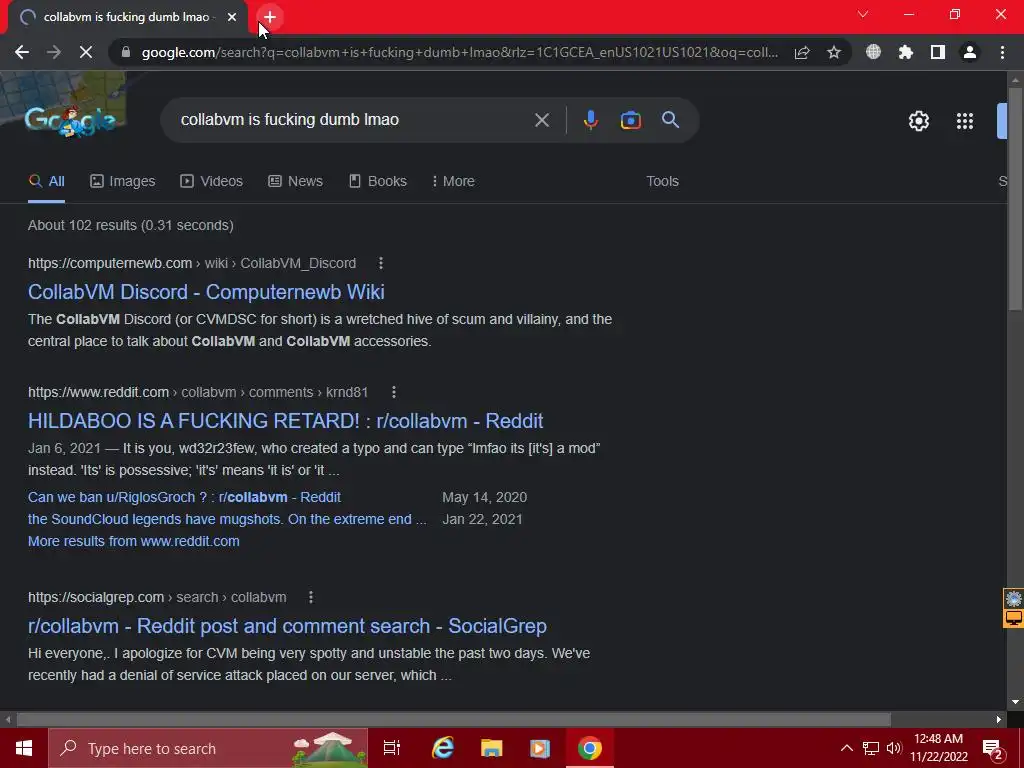Open search Tools options
This screenshot has height=768, width=1024.
point(662,182)
